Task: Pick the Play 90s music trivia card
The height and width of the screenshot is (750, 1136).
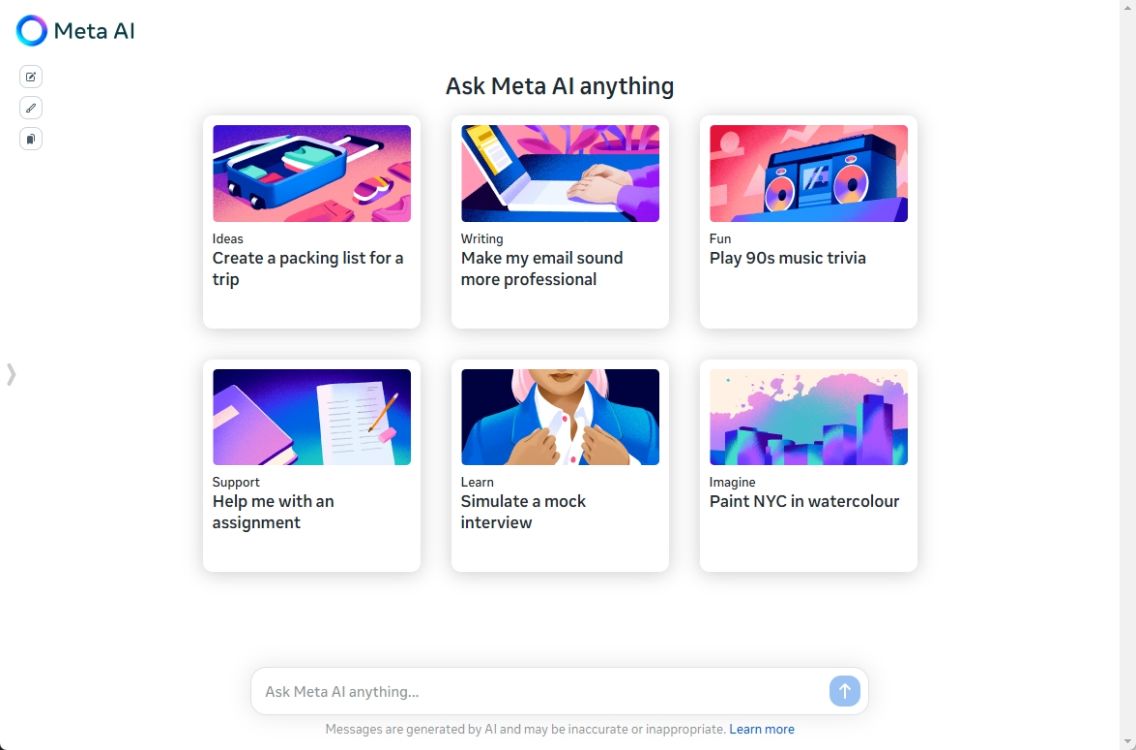Action: click(809, 222)
